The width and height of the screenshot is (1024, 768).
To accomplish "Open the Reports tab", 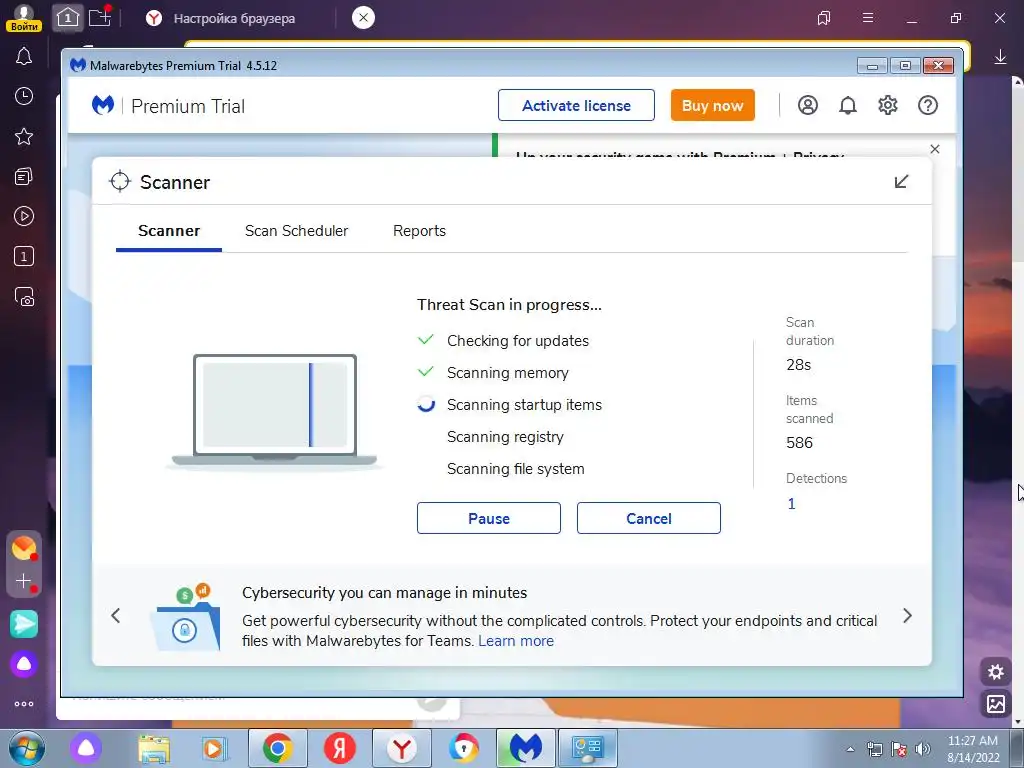I will click(x=419, y=231).
